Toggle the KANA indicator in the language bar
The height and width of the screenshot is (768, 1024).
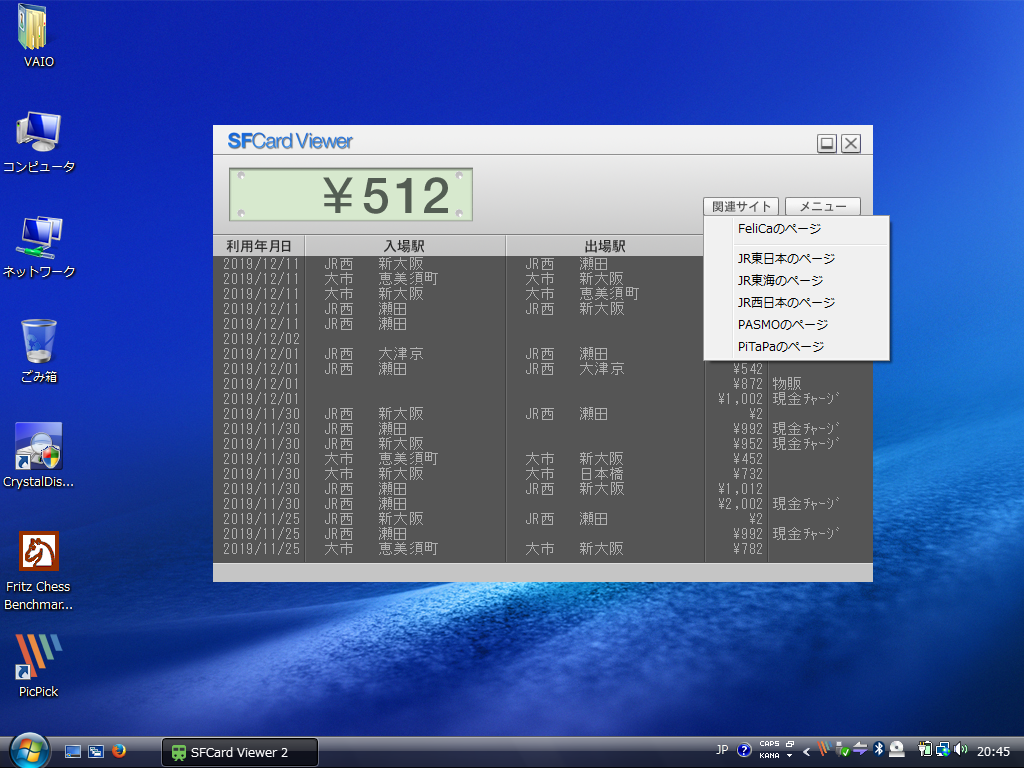(769, 756)
